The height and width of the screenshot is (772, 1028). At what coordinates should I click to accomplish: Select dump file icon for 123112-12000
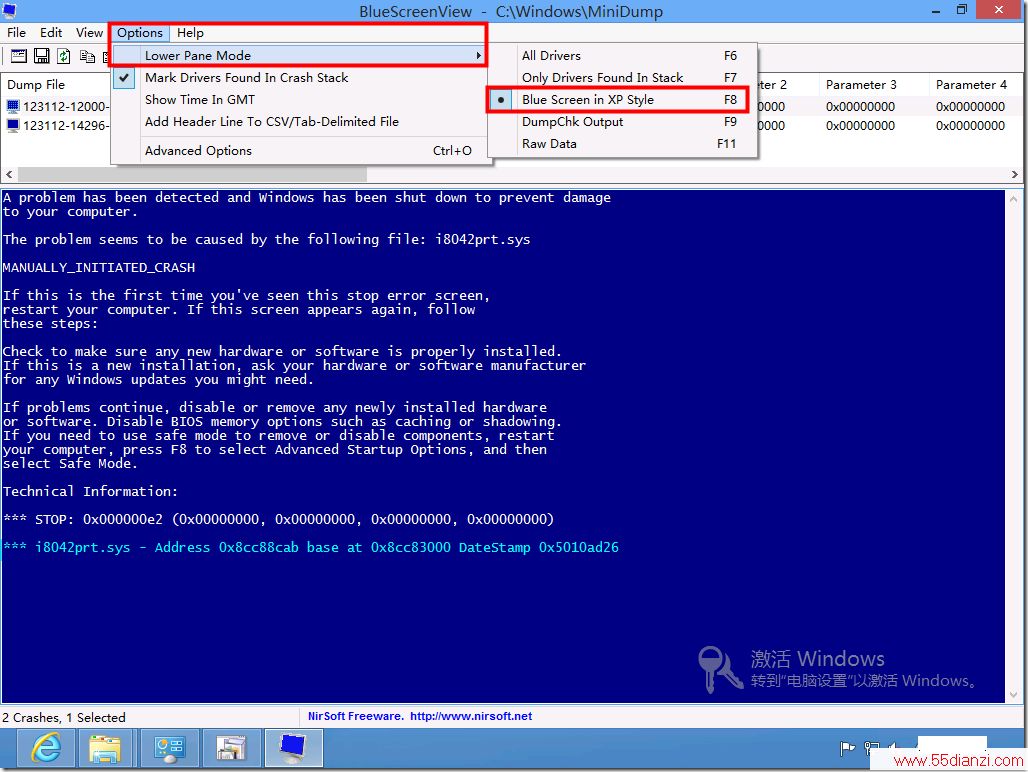13,106
